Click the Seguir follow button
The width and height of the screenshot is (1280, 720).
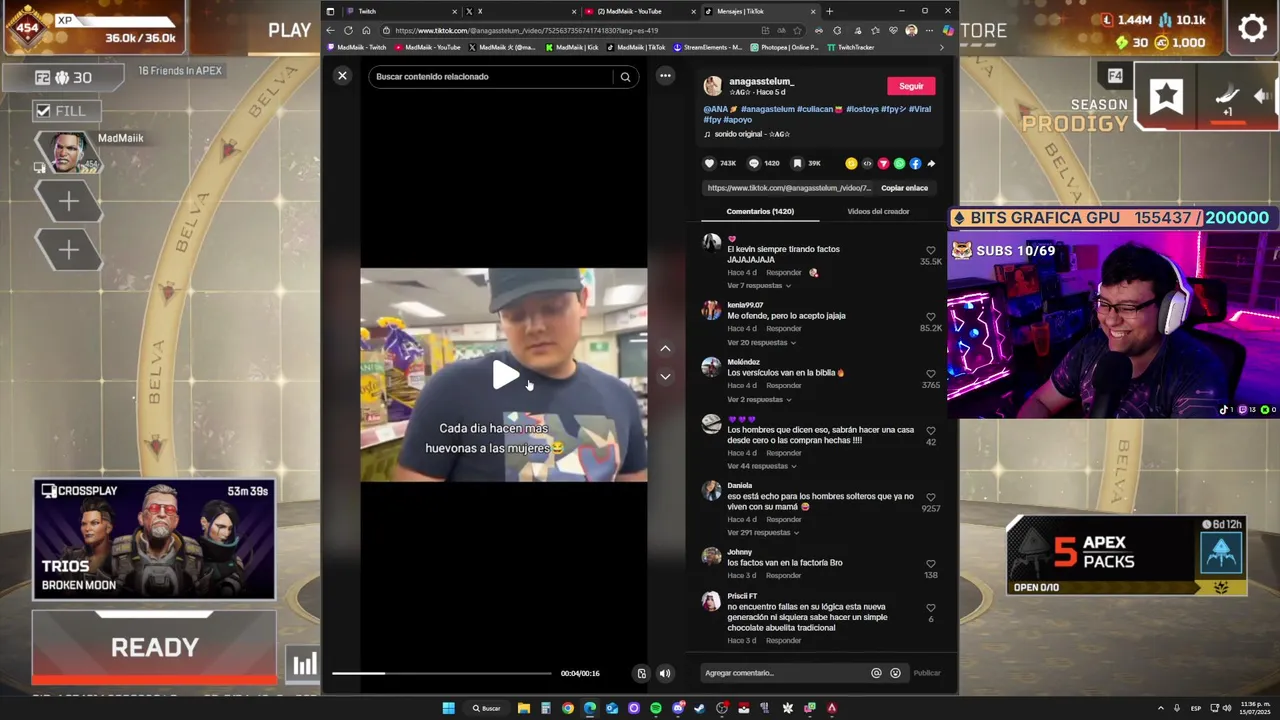click(x=911, y=86)
